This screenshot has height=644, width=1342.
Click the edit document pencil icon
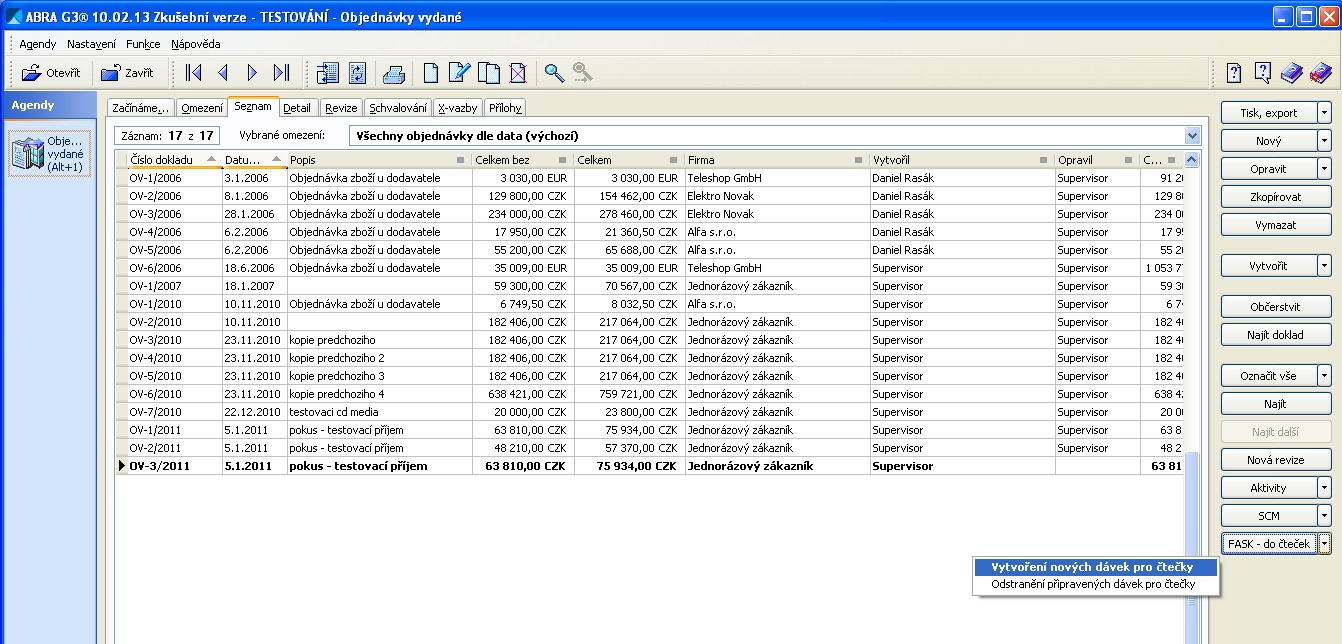459,73
